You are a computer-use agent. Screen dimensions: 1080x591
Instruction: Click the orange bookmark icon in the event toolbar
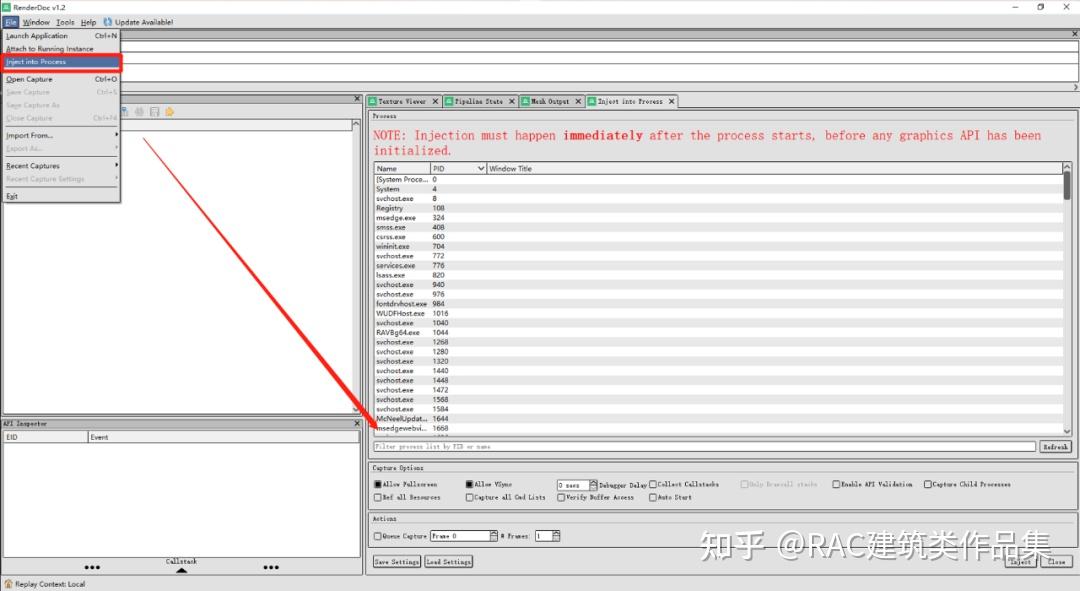[169, 112]
